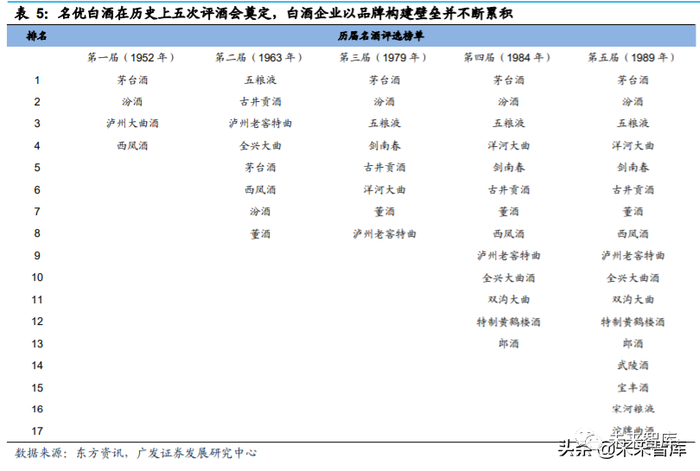Click 五粮液 in the 1963 column
Viewport: 700px width, 471px height.
[260, 80]
